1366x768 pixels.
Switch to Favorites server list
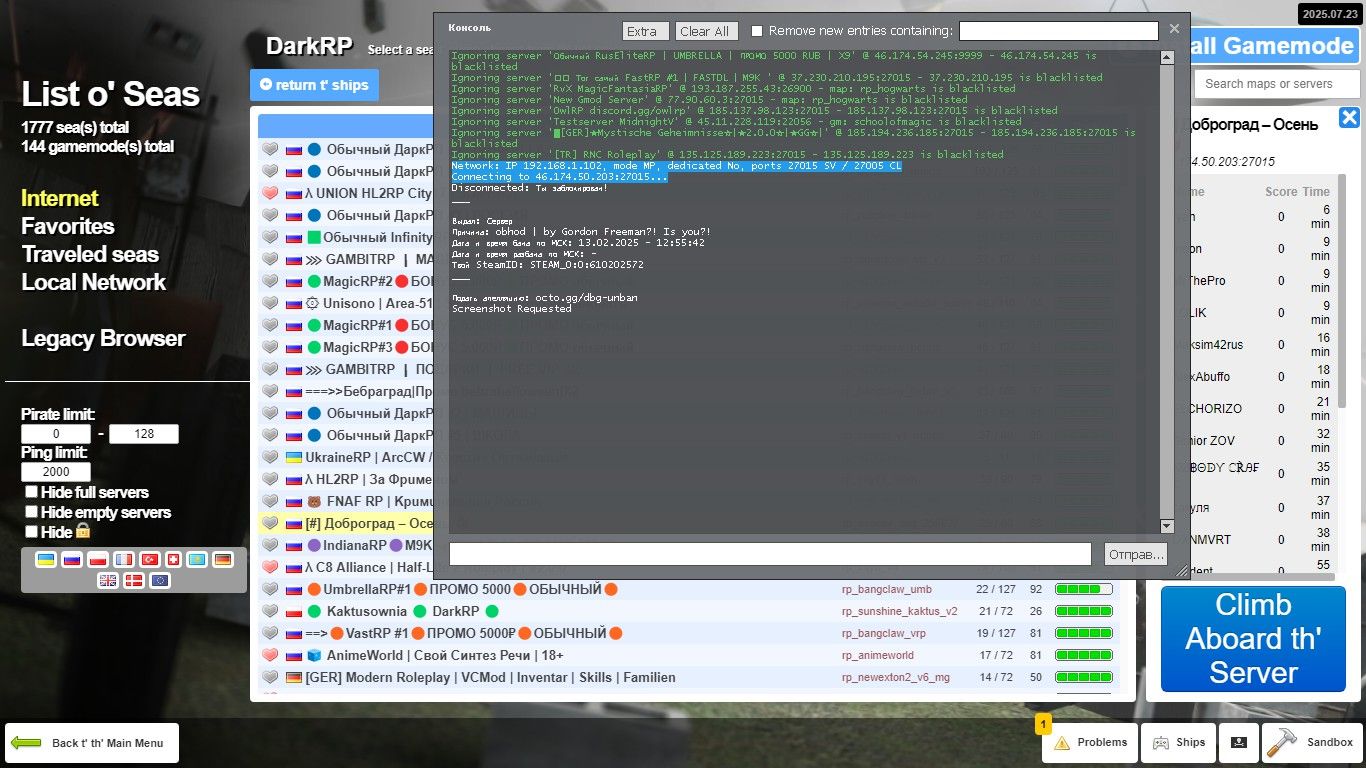point(68,226)
